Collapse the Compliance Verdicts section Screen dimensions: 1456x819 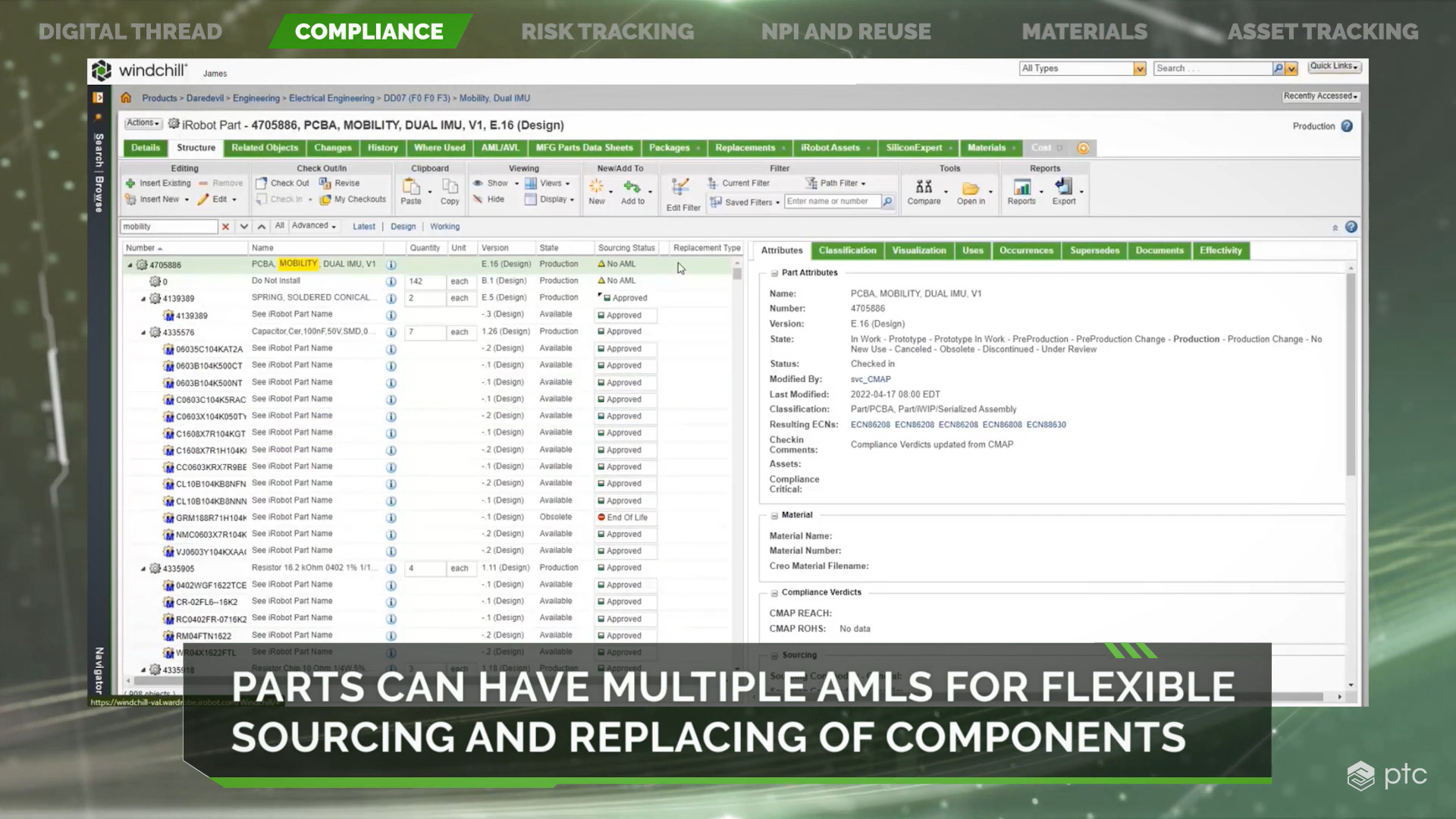coord(774,593)
